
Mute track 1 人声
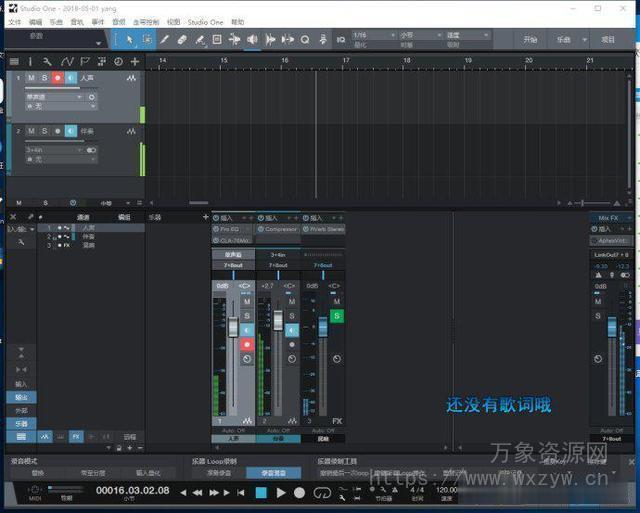[31, 78]
